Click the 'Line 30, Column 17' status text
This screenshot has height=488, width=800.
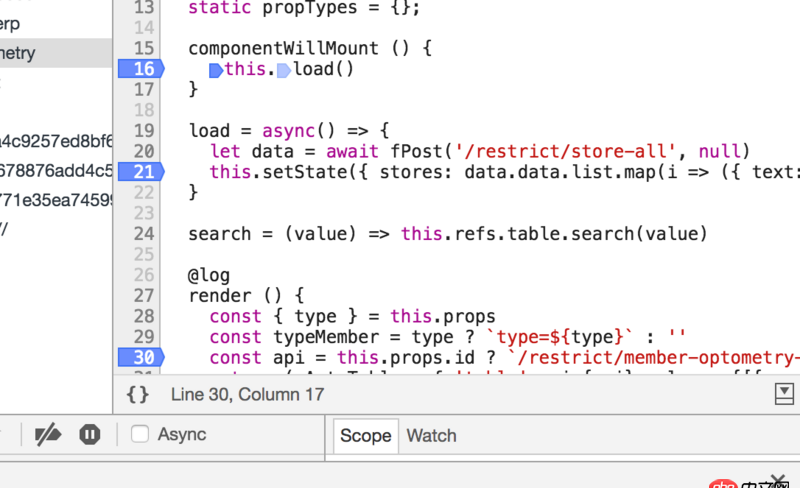[x=247, y=395]
